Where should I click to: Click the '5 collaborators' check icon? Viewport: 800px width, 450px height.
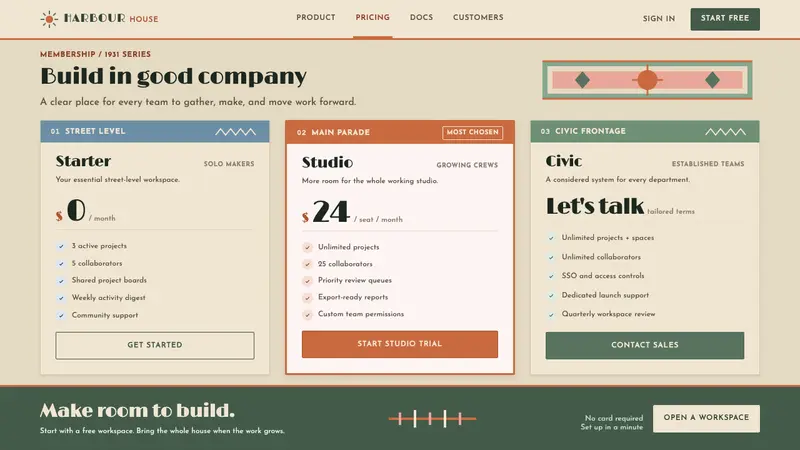(61, 264)
